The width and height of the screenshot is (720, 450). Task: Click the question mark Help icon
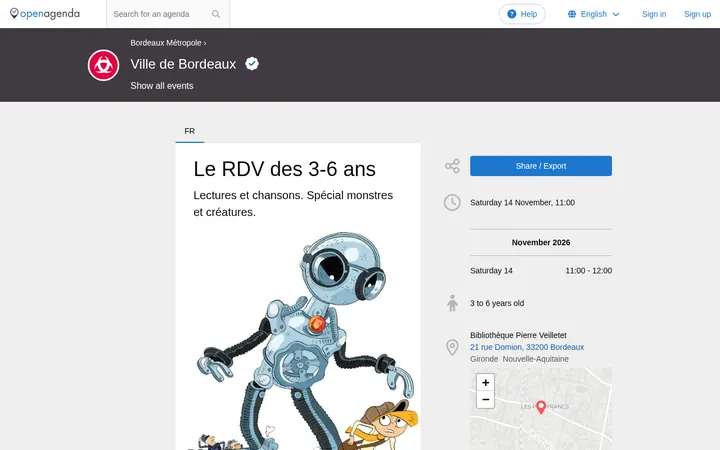click(x=512, y=14)
